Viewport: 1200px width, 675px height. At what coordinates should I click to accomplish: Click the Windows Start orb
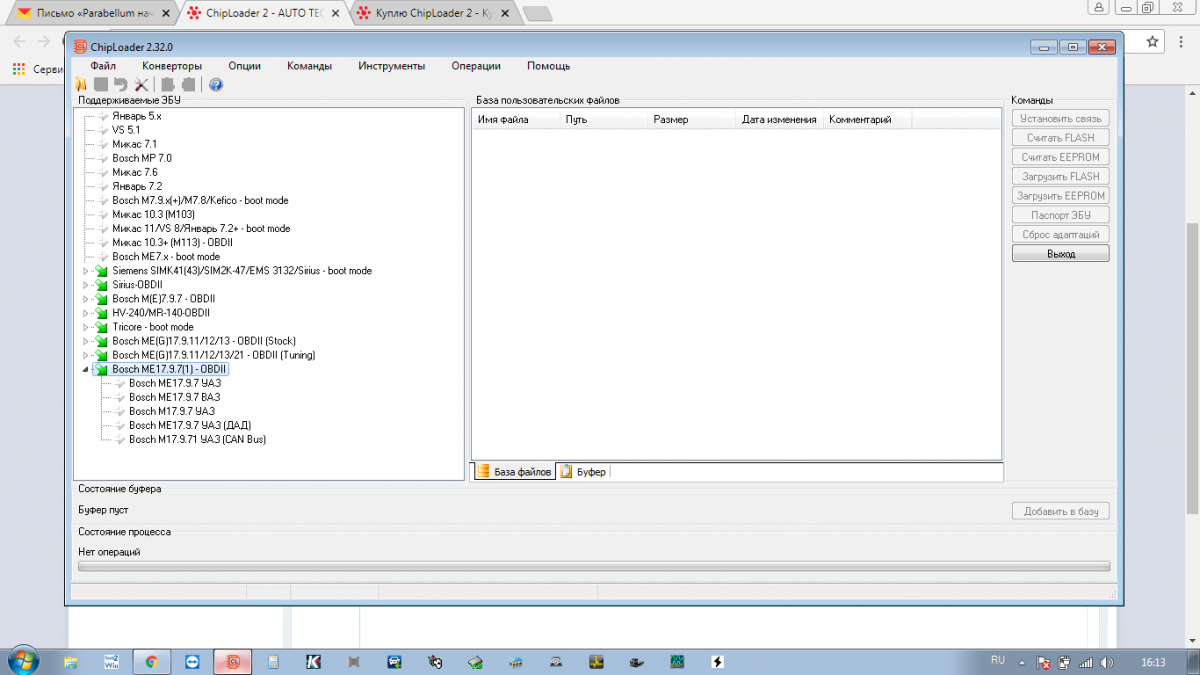21,661
